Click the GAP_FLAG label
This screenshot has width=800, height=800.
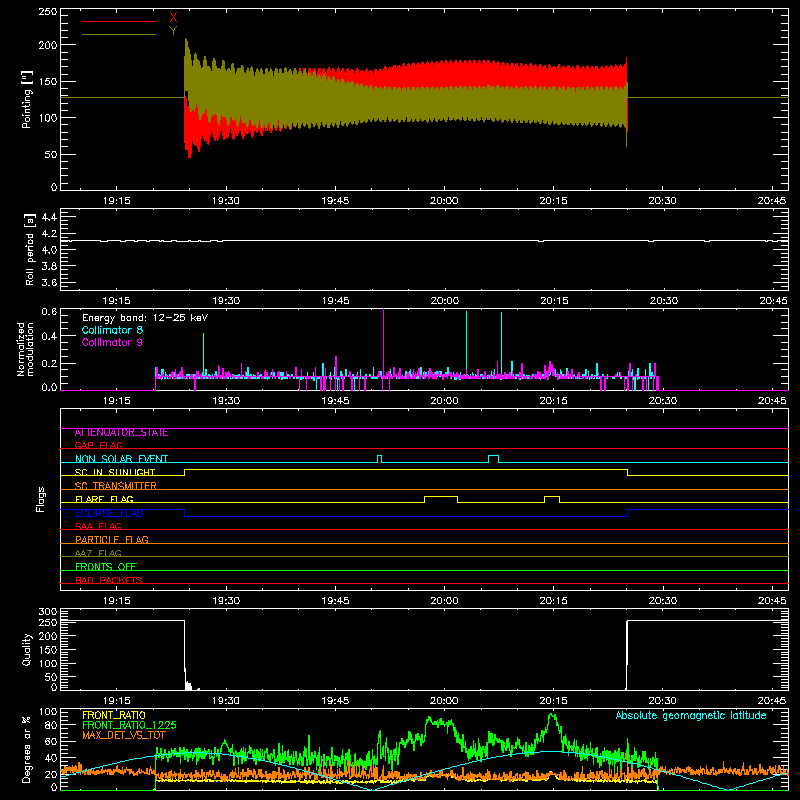(98, 445)
